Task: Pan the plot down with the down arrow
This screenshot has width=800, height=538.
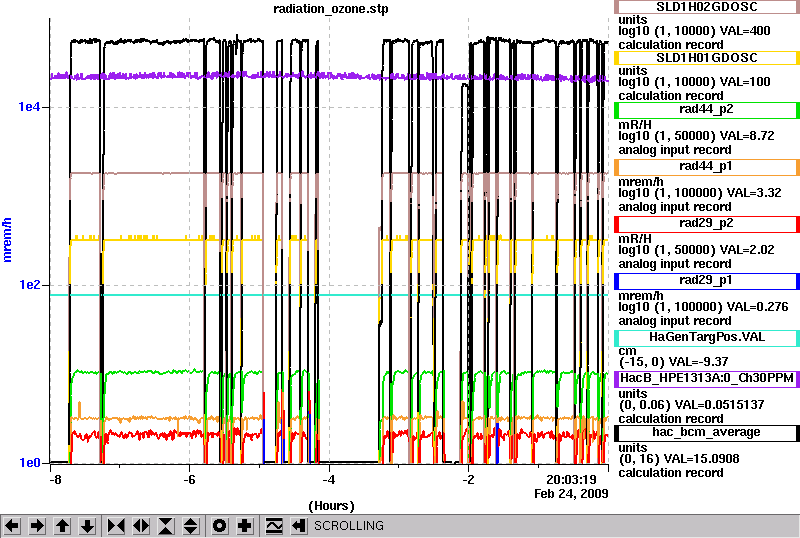Action: [x=88, y=525]
